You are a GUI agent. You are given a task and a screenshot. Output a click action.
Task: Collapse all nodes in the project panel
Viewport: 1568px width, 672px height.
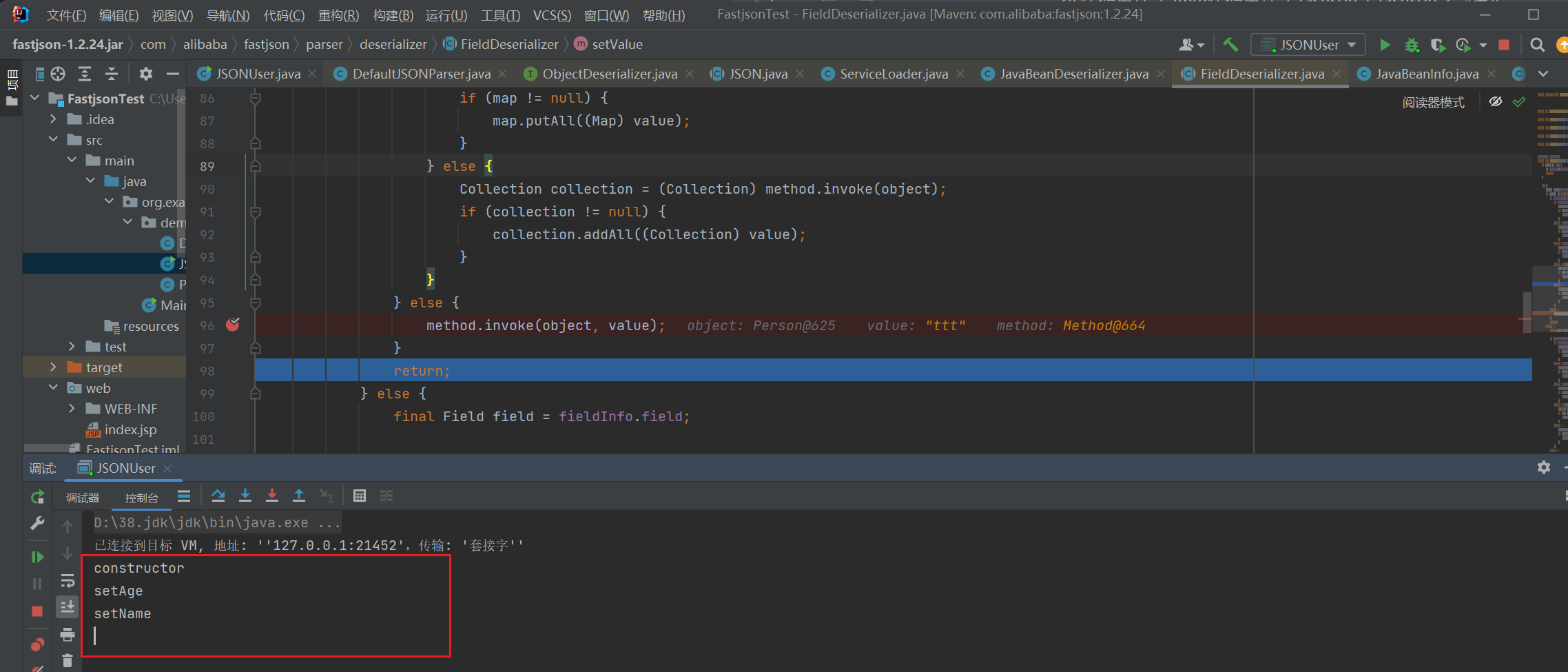pos(112,74)
